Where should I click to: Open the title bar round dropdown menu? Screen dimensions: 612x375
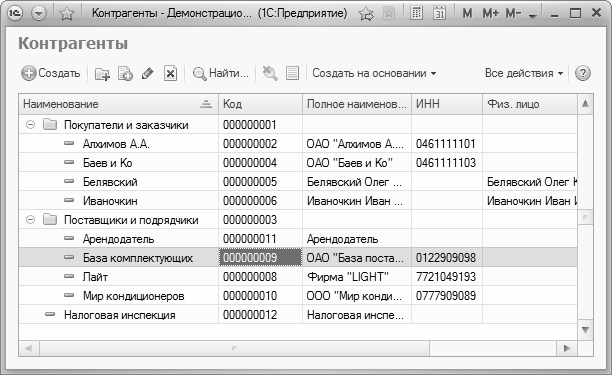tap(39, 14)
